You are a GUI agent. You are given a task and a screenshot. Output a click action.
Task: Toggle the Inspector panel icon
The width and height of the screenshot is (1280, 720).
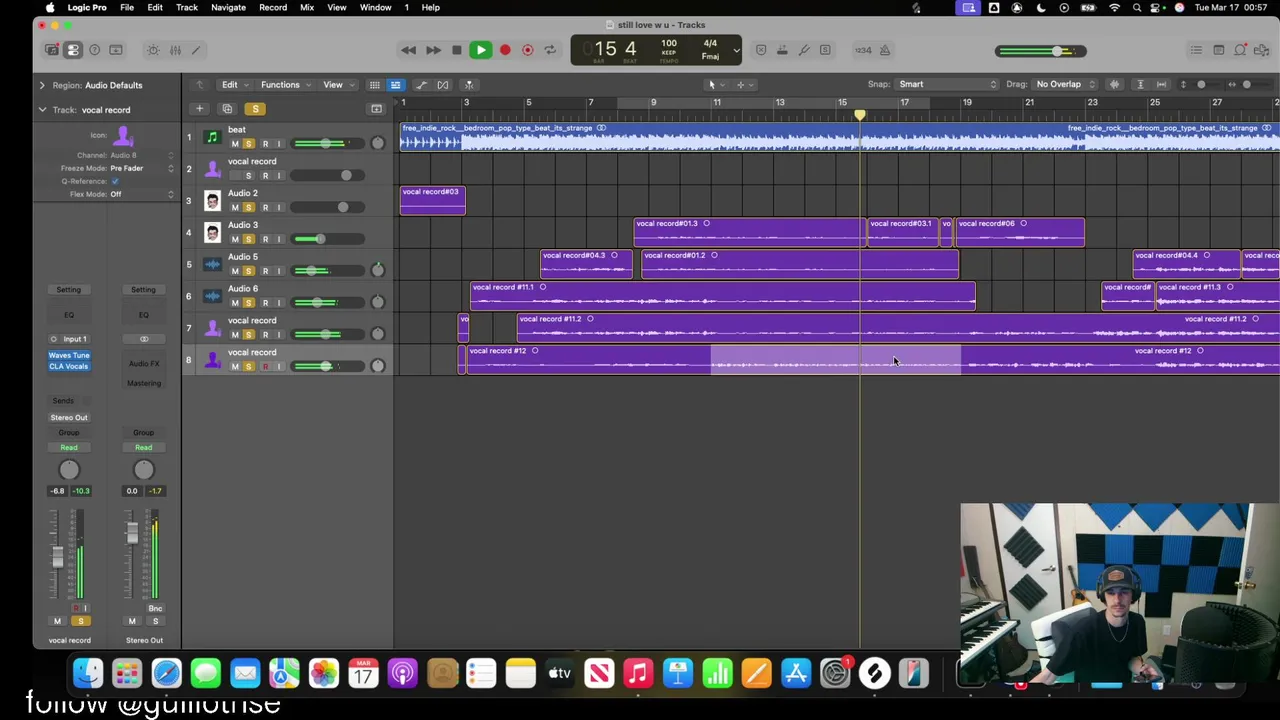pyautogui.click(x=73, y=50)
